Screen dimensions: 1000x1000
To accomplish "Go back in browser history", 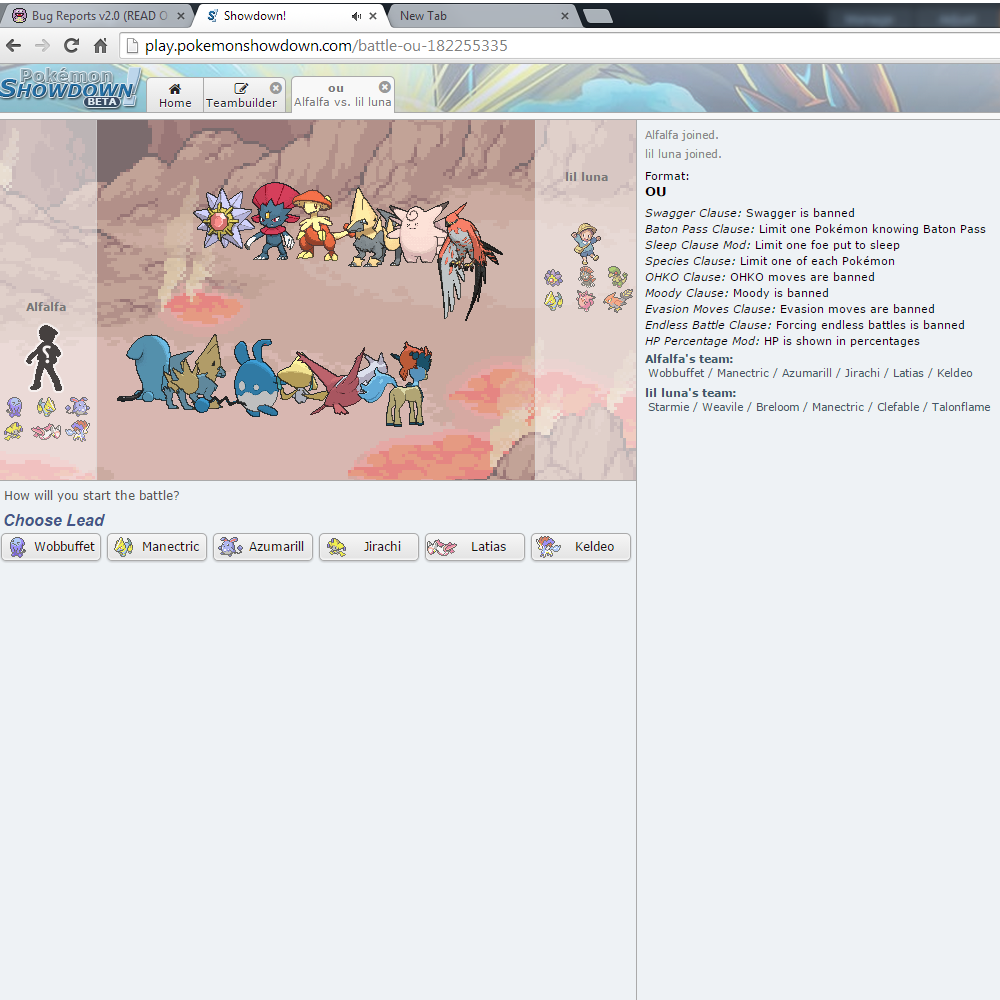I will (13, 45).
